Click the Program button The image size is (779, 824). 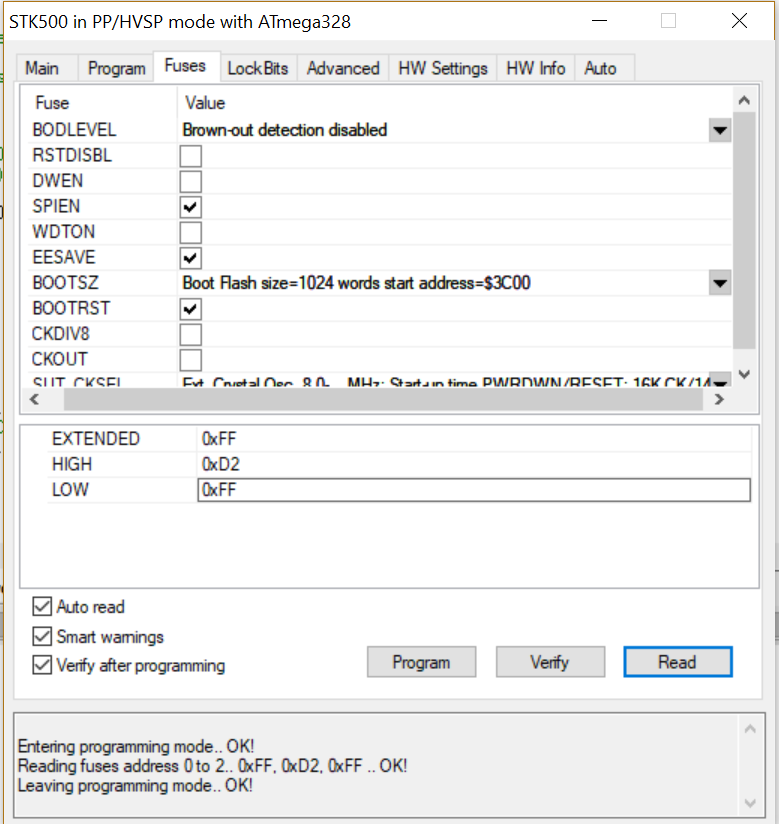[422, 662]
